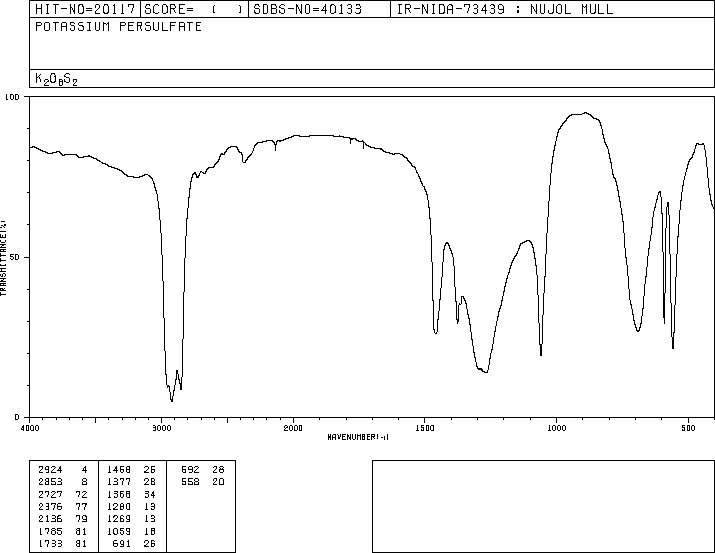Select peak value 1785 in the table
Viewport: 715px width, 553px height.
50,531
